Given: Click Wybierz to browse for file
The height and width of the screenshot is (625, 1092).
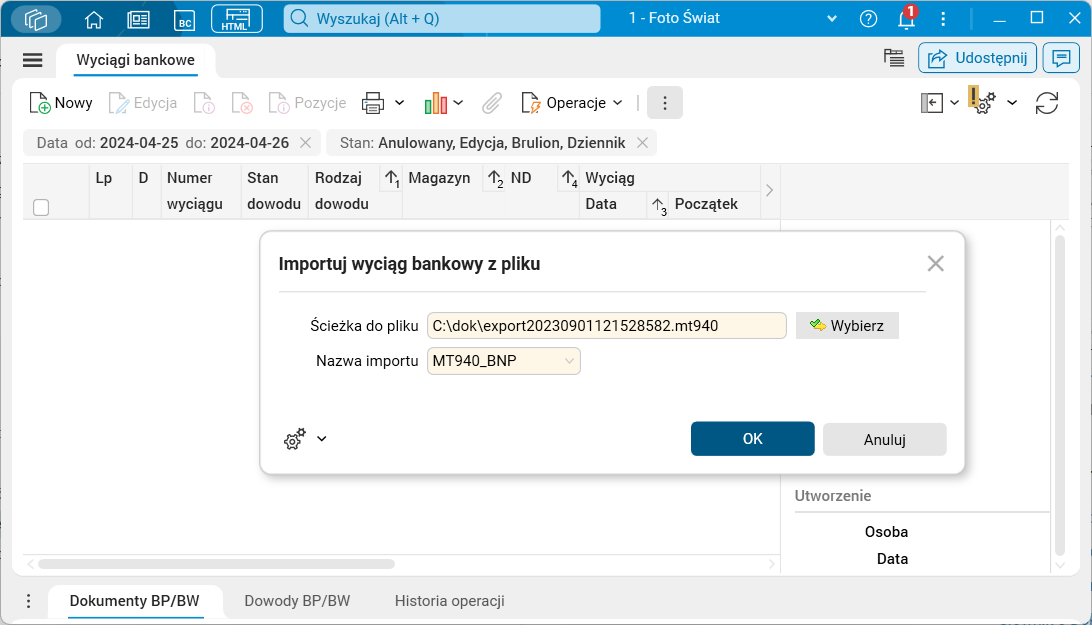Looking at the screenshot, I should point(847,325).
